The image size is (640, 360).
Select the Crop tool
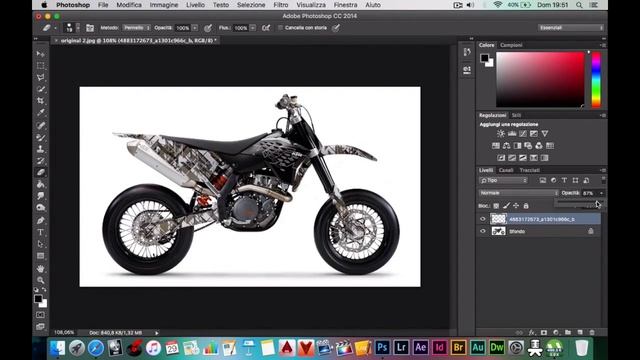click(40, 100)
